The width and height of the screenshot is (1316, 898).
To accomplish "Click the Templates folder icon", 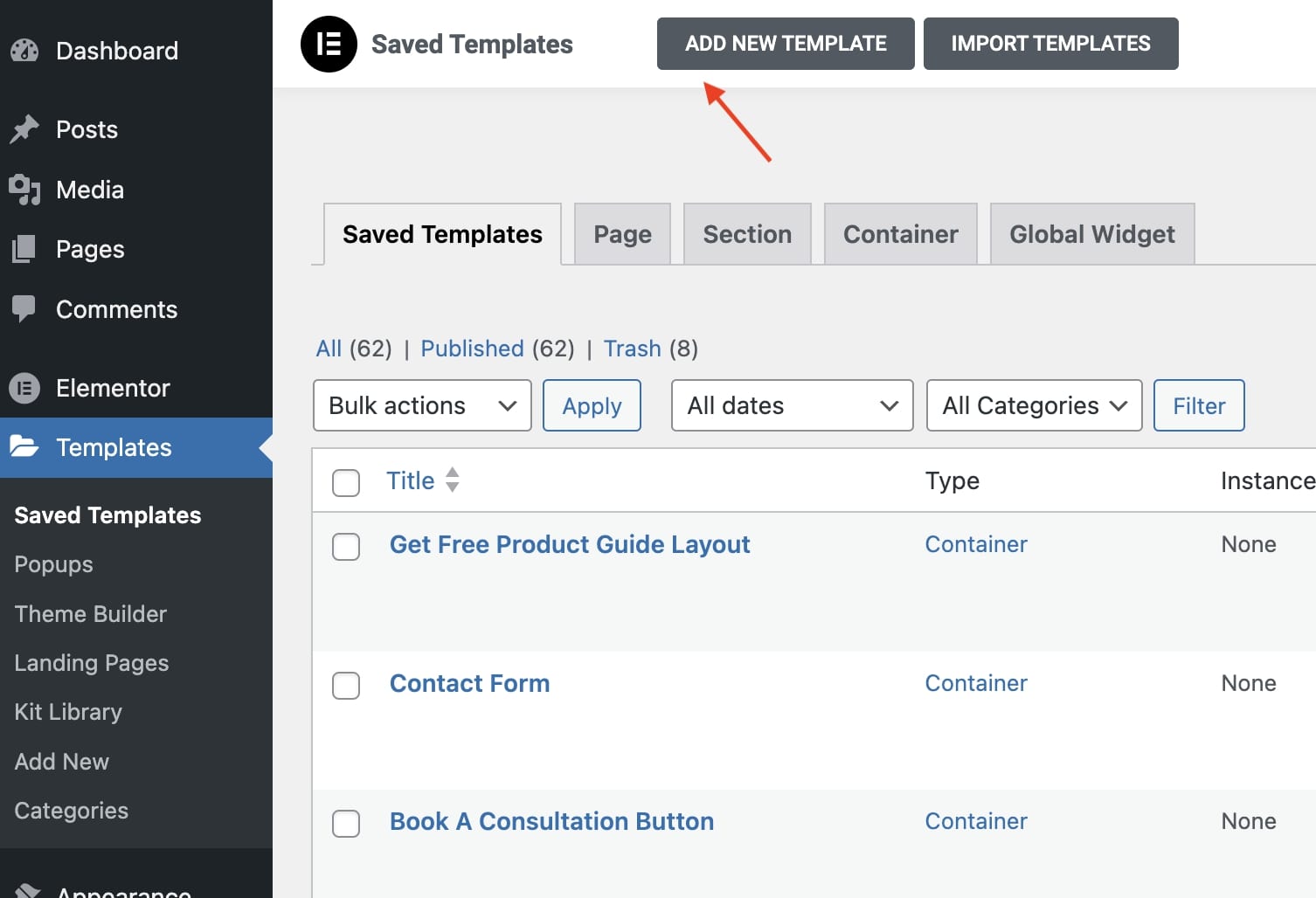I will point(24,447).
